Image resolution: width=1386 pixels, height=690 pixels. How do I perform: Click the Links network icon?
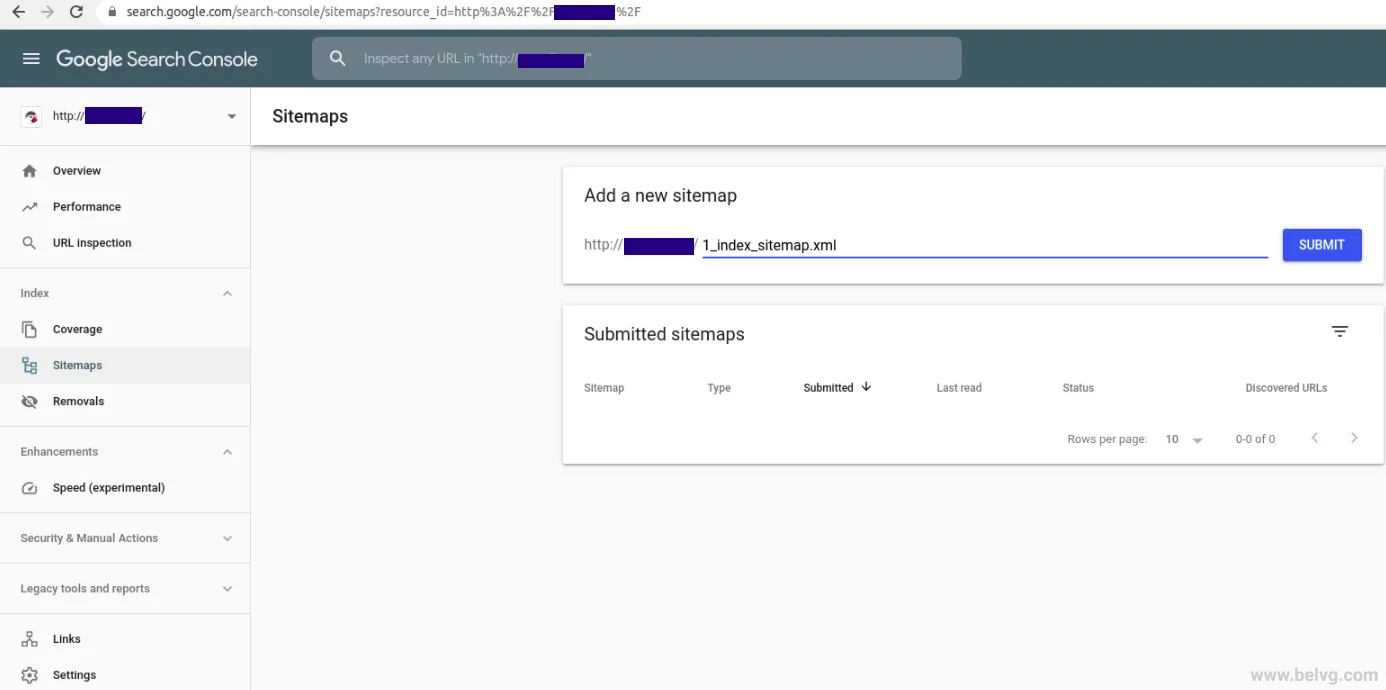30,639
